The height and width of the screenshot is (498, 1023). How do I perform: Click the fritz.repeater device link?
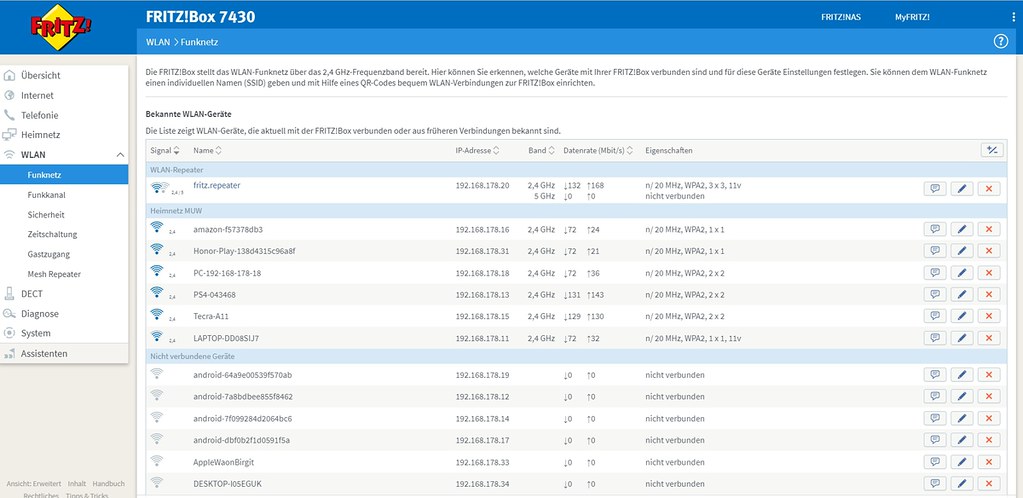[216, 185]
